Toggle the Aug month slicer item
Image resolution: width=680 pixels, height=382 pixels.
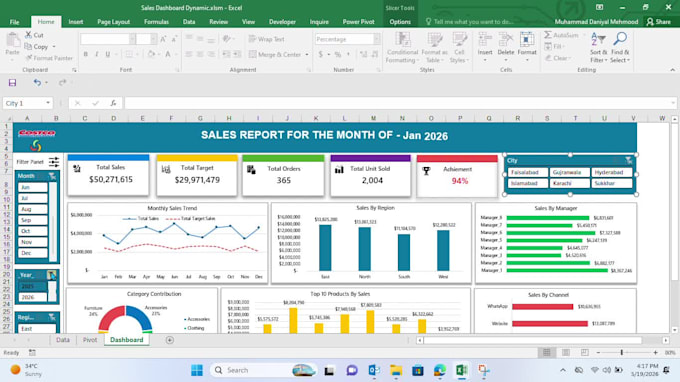tap(33, 209)
